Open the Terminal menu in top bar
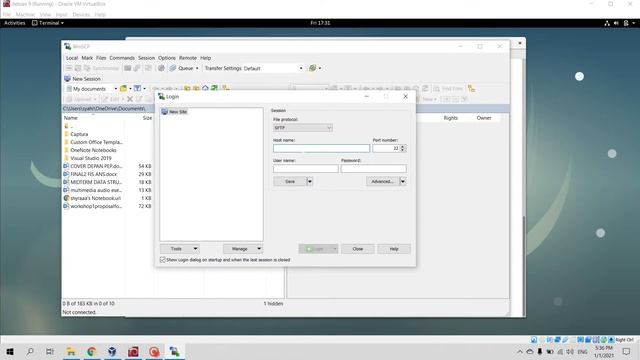Screen dimensions: 640x360 (48, 23)
